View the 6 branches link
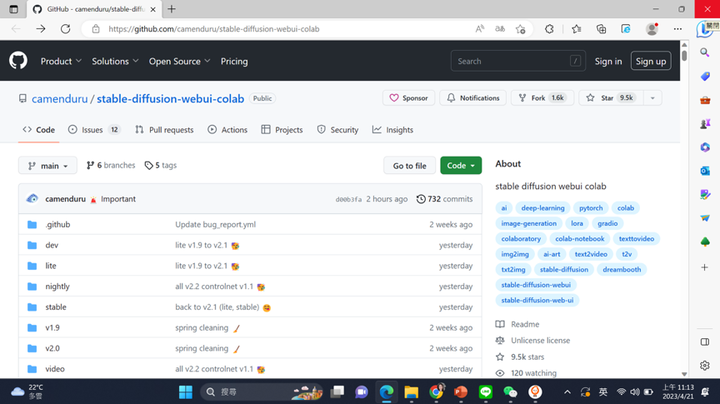This screenshot has width=720, height=404. point(111,165)
